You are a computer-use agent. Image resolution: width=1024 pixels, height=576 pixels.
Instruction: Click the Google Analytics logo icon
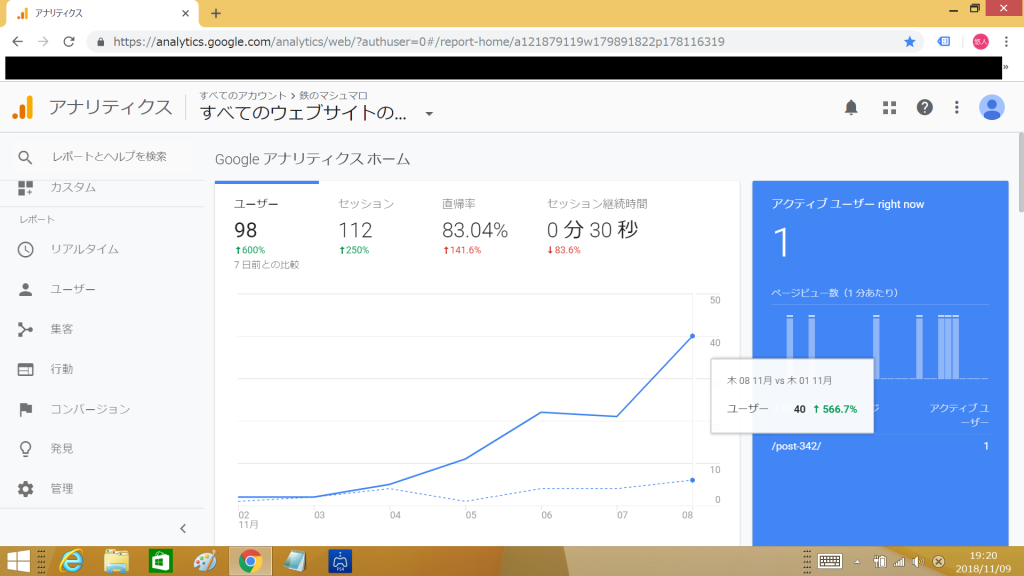point(23,108)
